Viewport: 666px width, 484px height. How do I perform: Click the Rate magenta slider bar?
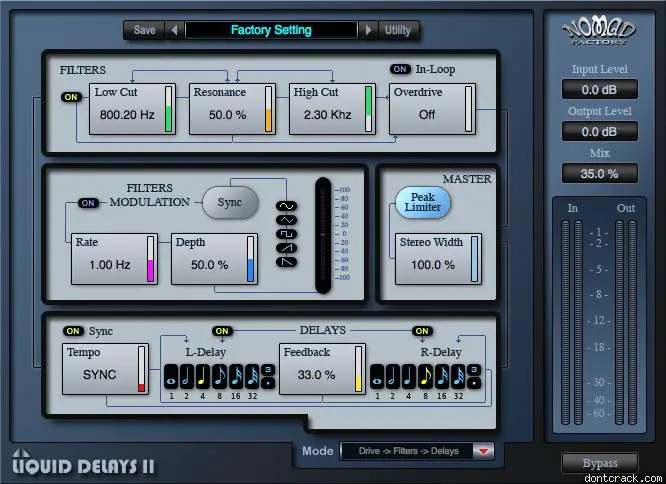point(150,259)
